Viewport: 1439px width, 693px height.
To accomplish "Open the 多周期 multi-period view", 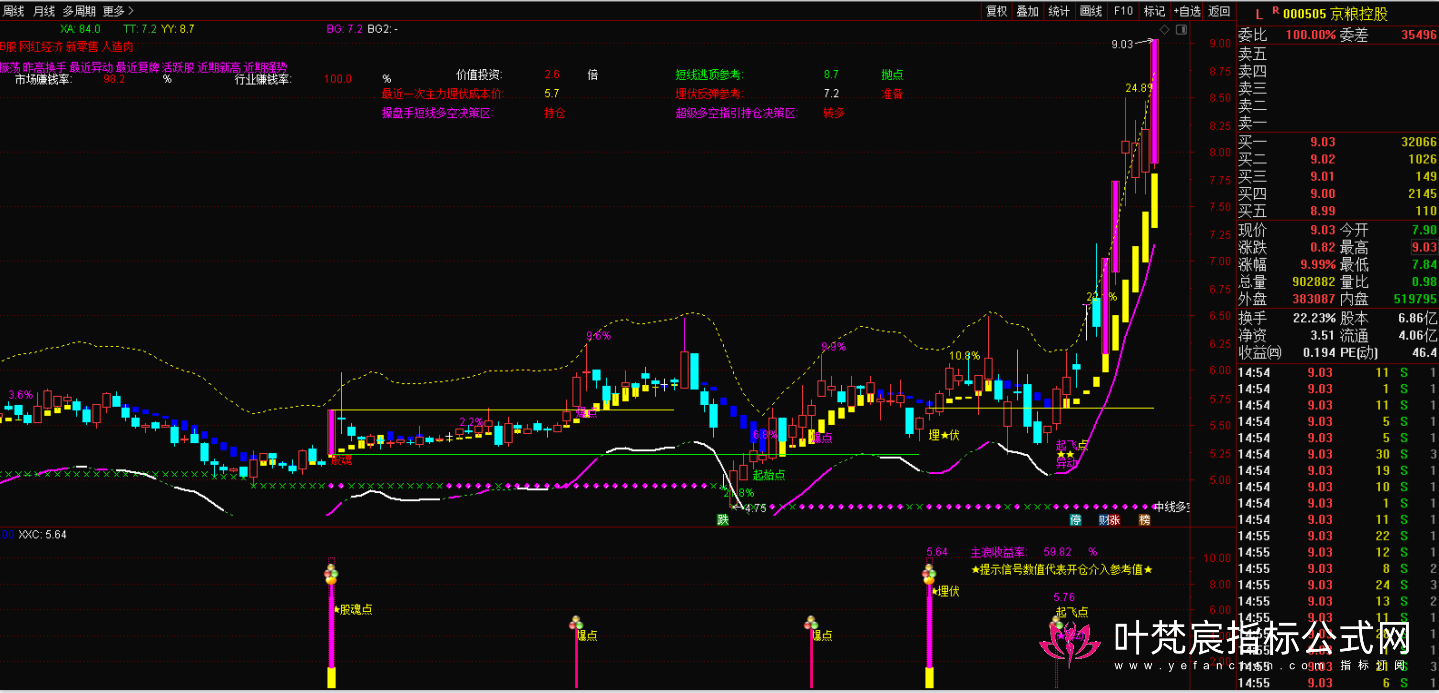I will 80,11.
